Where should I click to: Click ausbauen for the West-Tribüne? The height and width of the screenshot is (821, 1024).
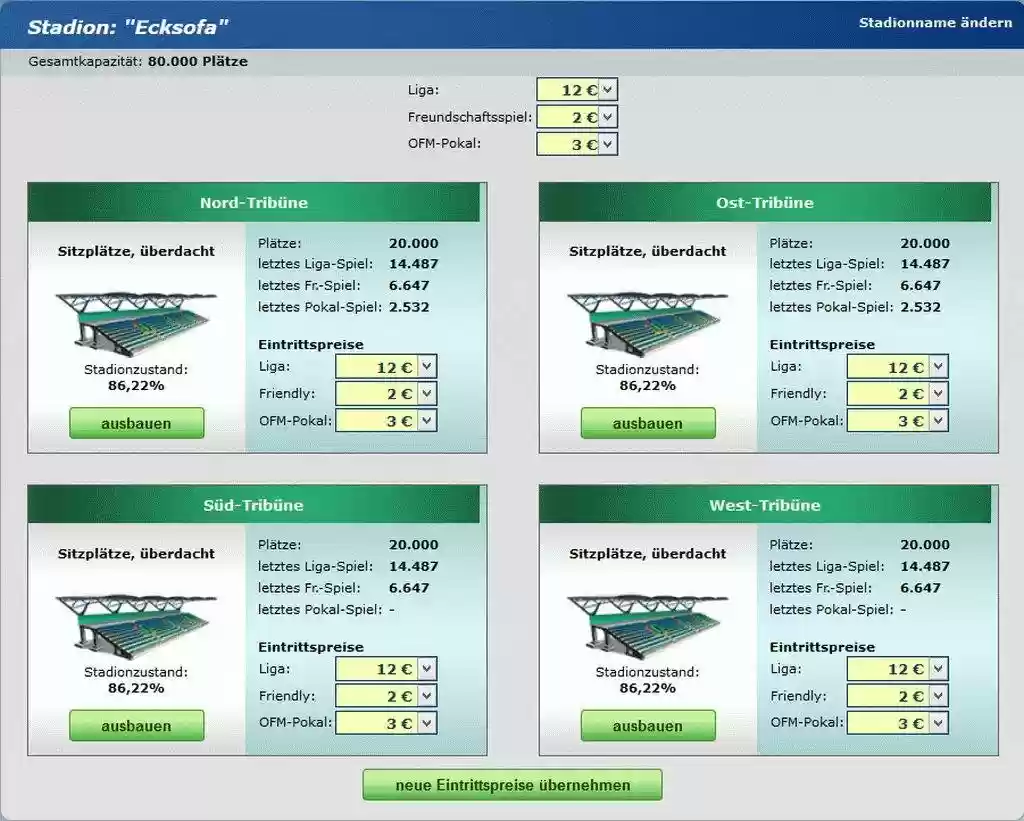tap(648, 726)
